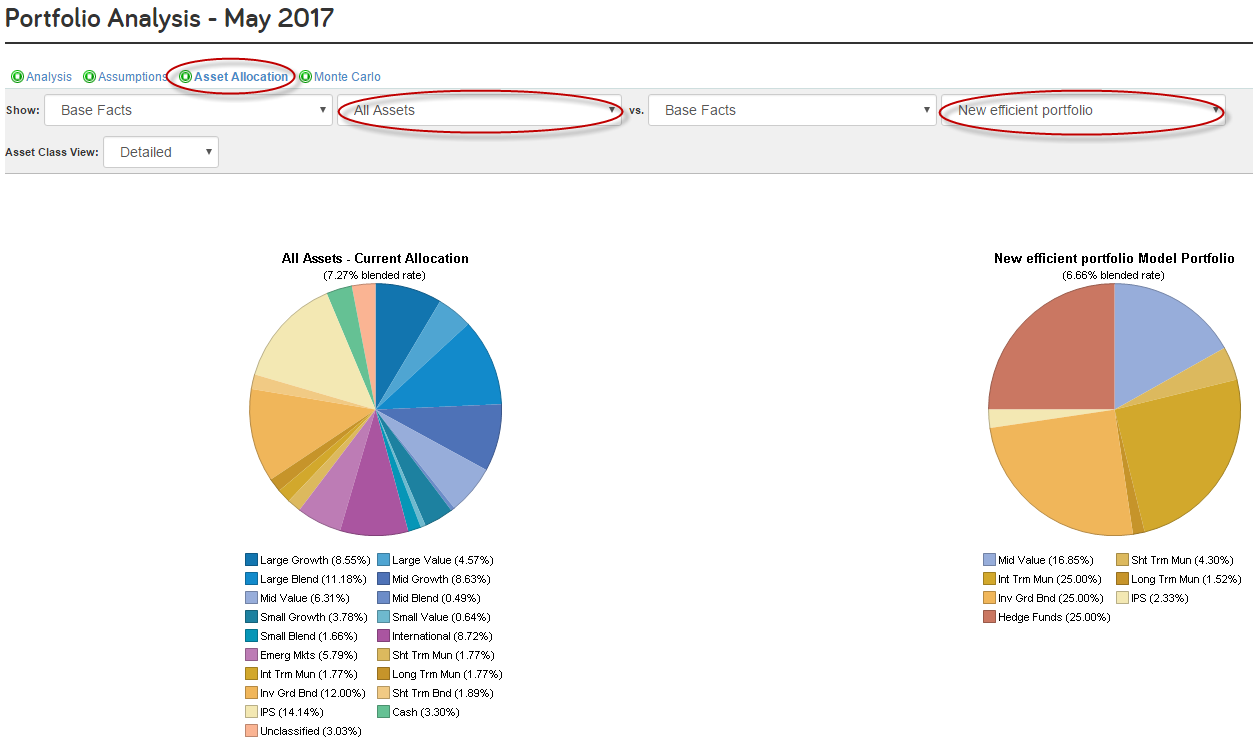Click the Int Trm Mun slice of model pie
This screenshot has width=1253, height=744.
point(1185,450)
